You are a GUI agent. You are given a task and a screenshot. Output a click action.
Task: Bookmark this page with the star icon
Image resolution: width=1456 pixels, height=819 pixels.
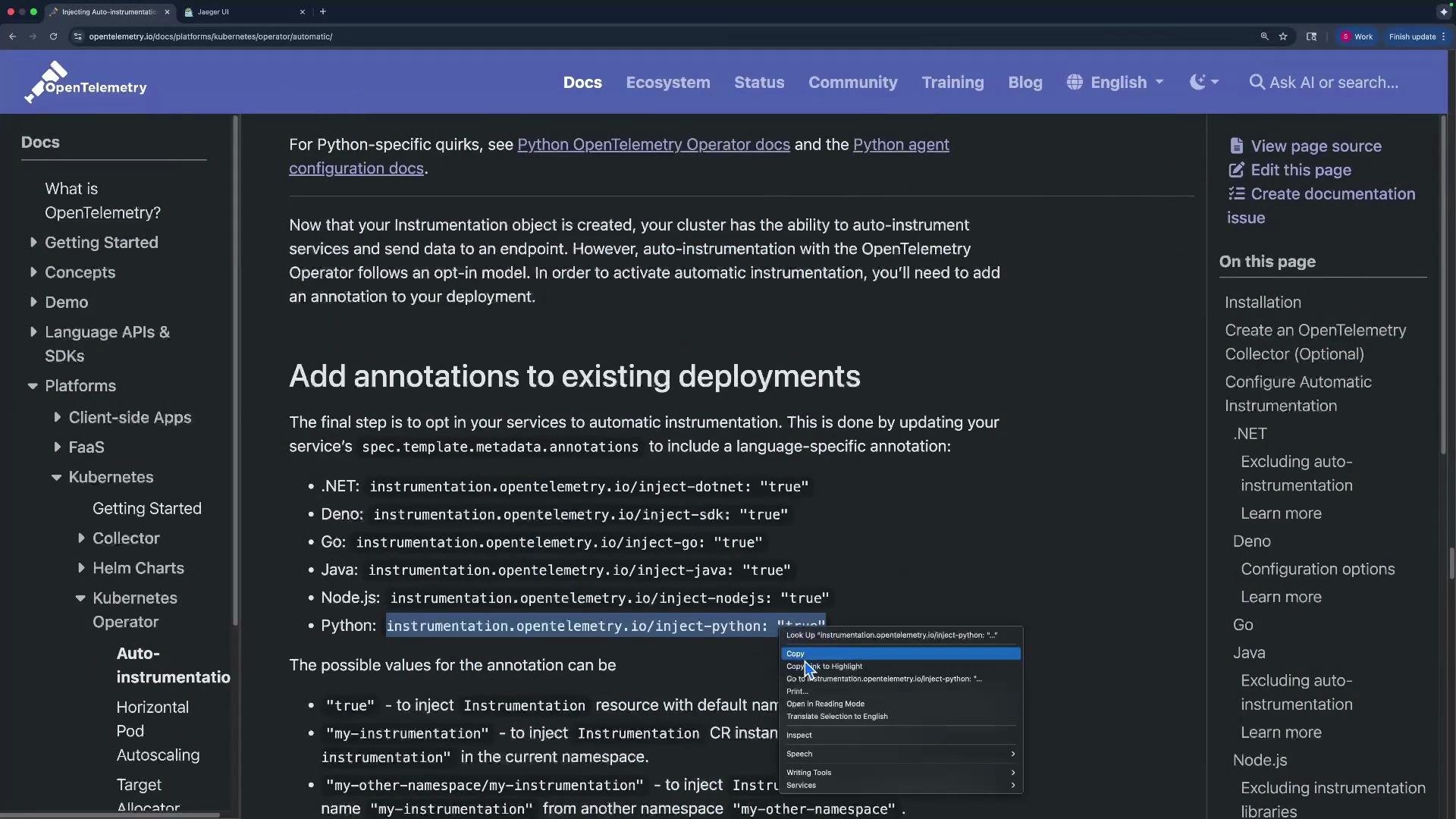click(x=1283, y=36)
